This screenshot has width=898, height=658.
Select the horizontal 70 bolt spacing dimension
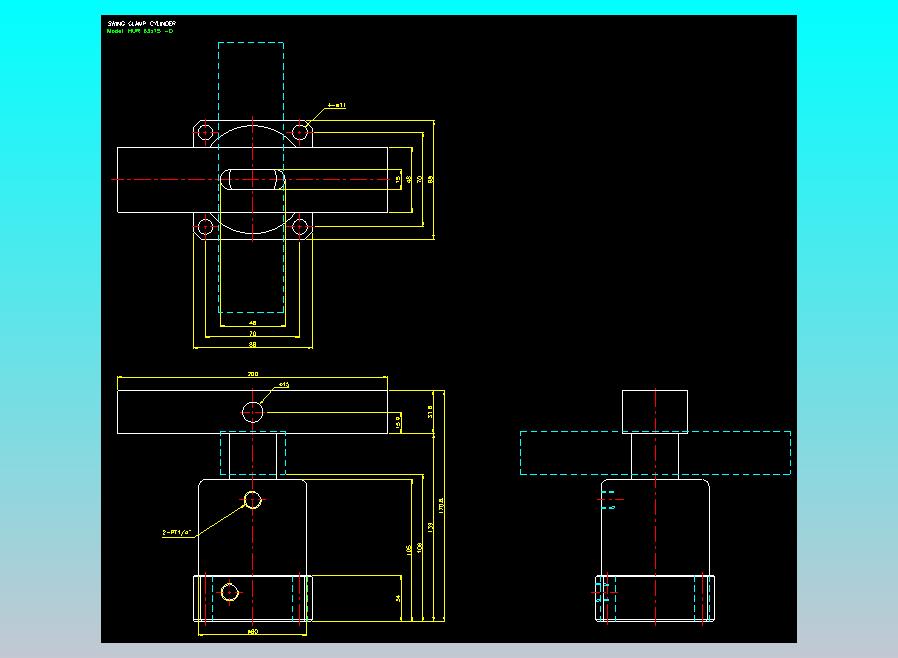click(253, 334)
